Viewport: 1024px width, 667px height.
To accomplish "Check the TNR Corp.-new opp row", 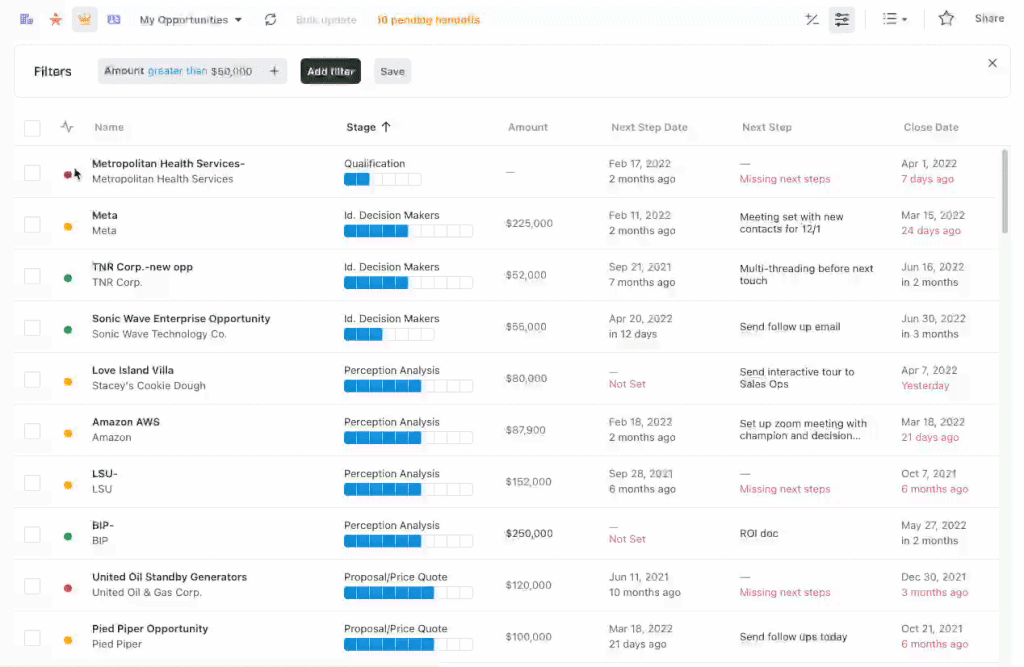I will point(32,276).
